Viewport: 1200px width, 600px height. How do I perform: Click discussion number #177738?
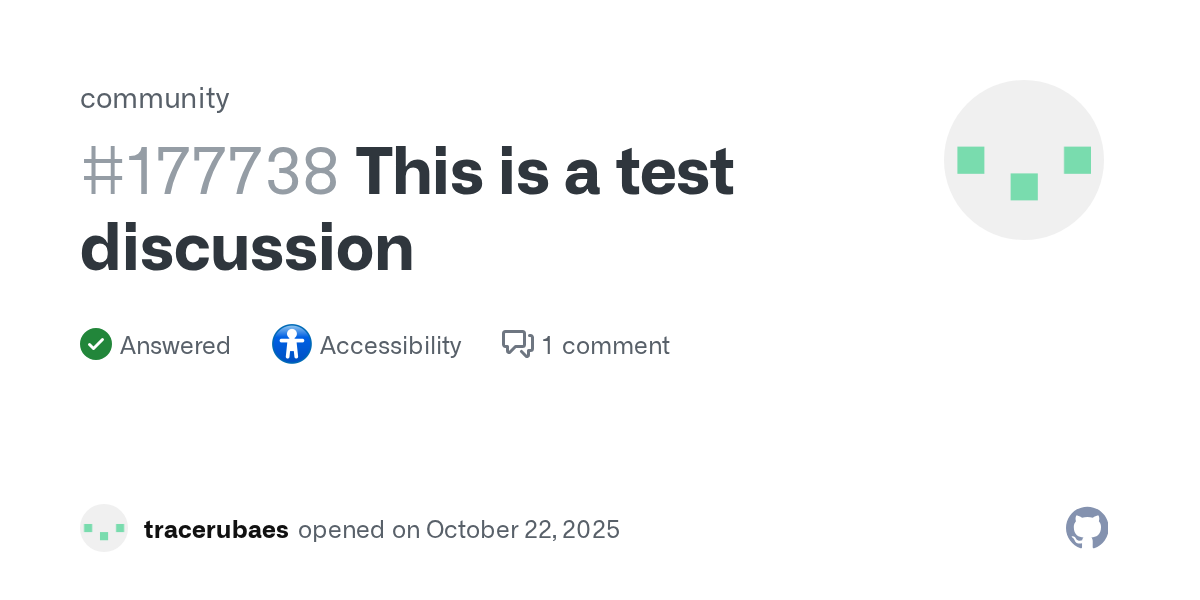[210, 170]
